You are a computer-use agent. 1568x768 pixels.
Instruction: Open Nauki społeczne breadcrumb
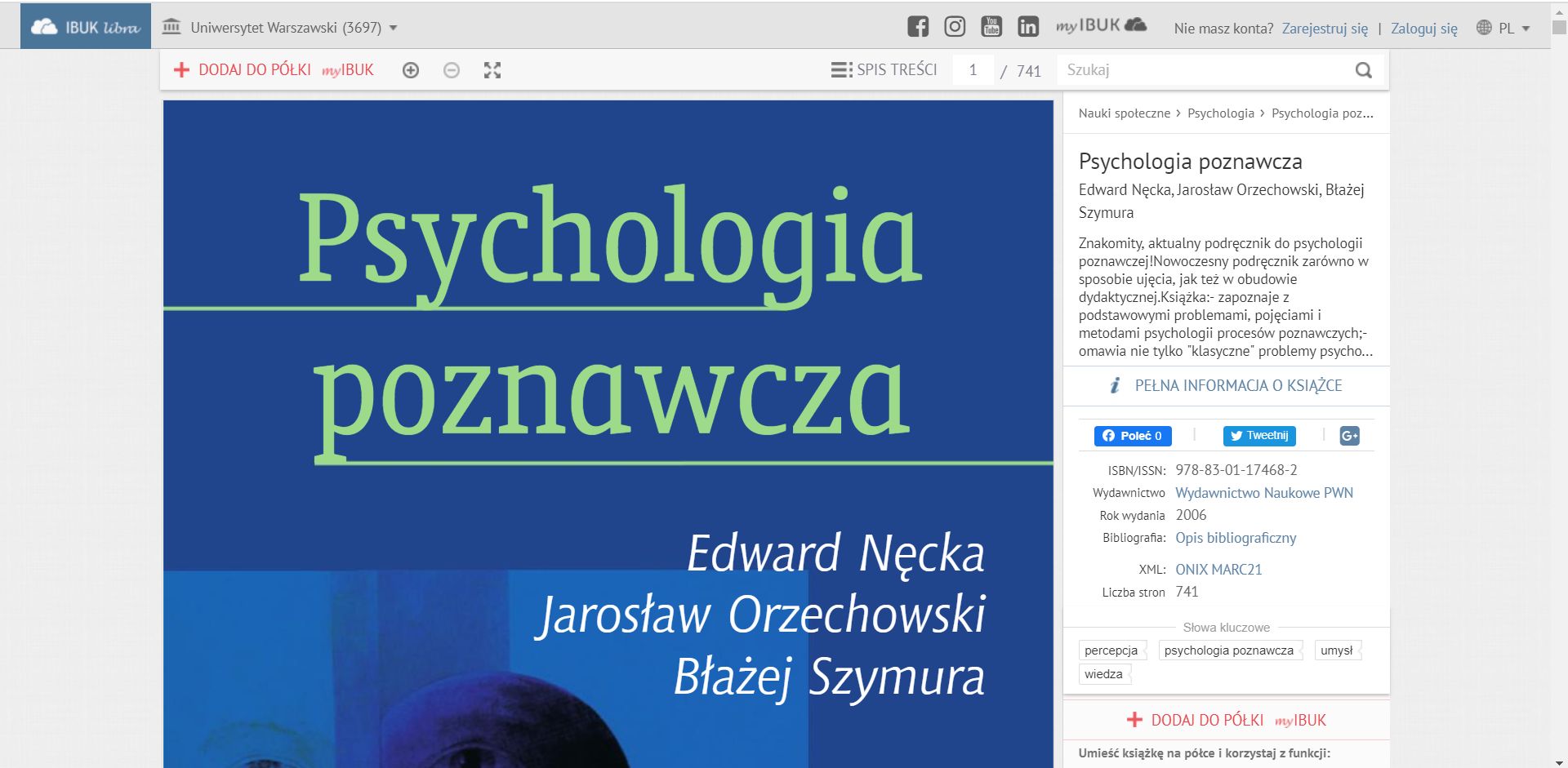[x=1125, y=113]
